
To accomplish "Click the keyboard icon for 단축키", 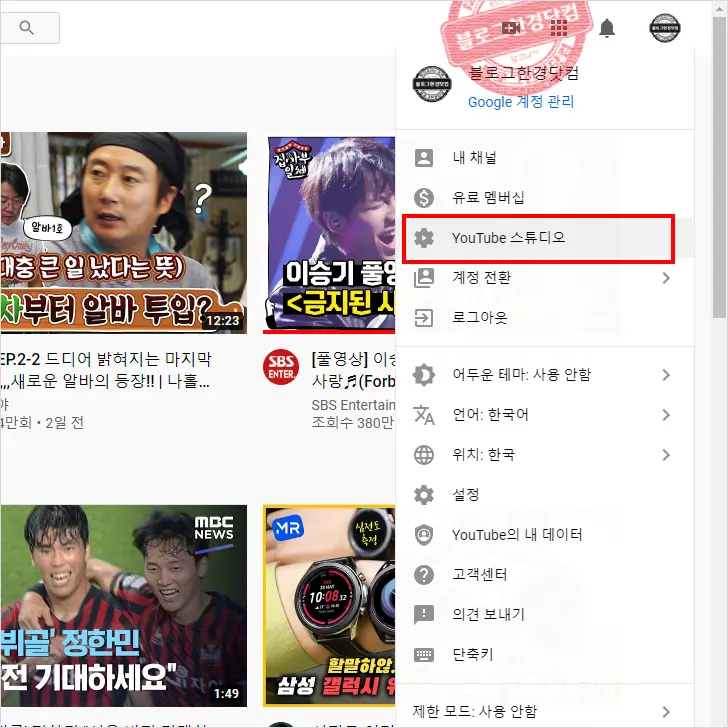I will (423, 655).
